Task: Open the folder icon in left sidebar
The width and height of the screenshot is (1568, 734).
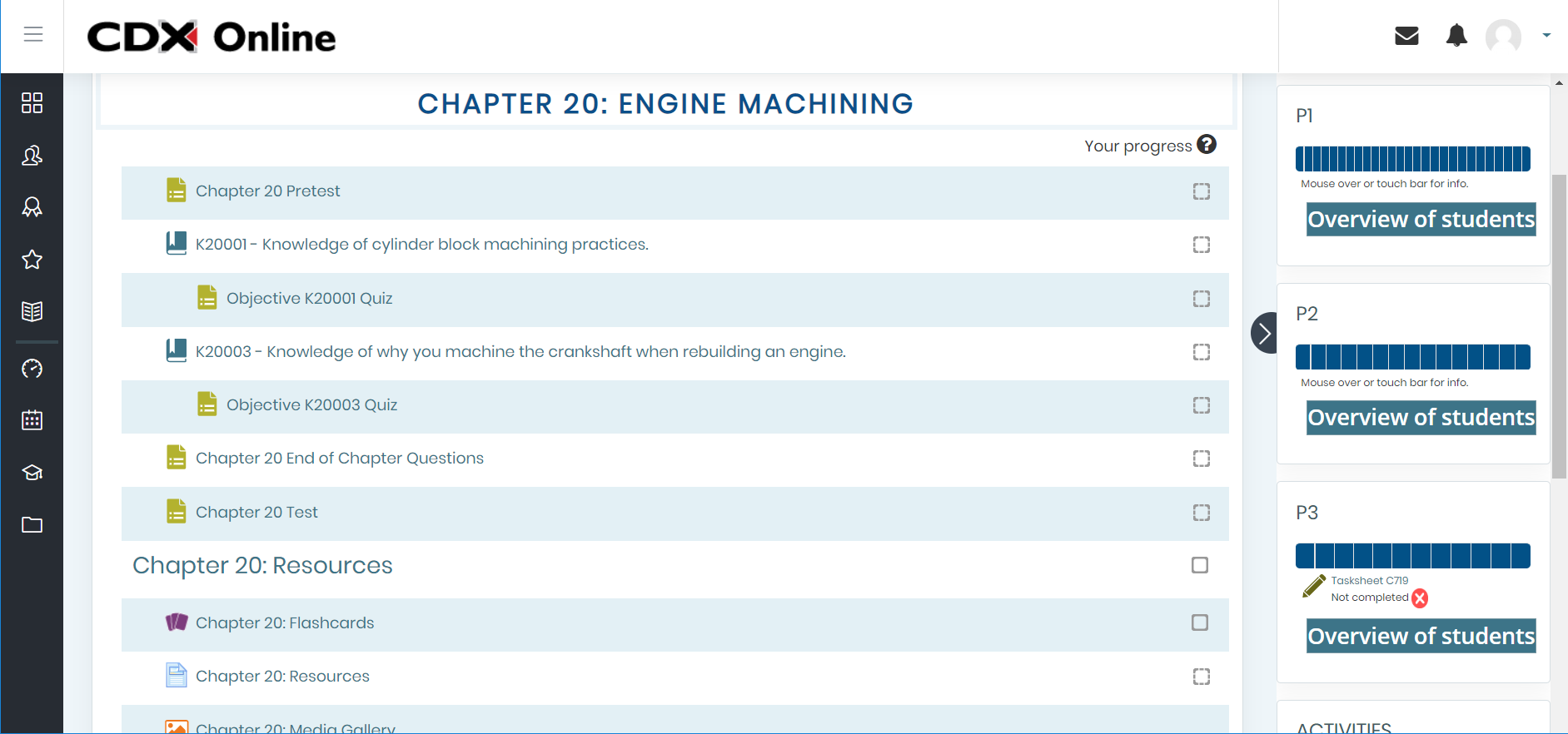Action: coord(32,525)
